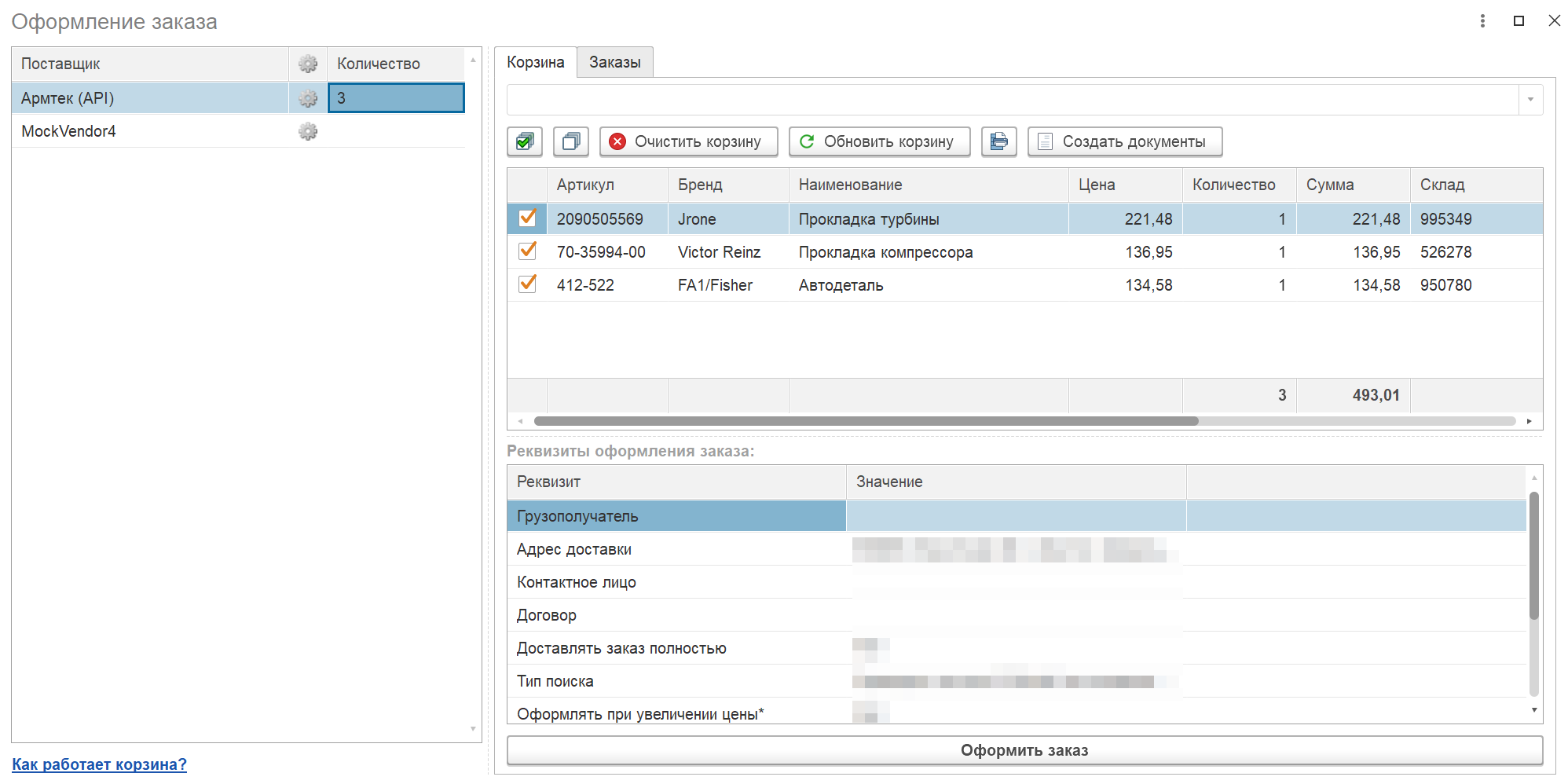
Task: Toggle checkbox for article 70-35994-00
Action: tap(528, 251)
